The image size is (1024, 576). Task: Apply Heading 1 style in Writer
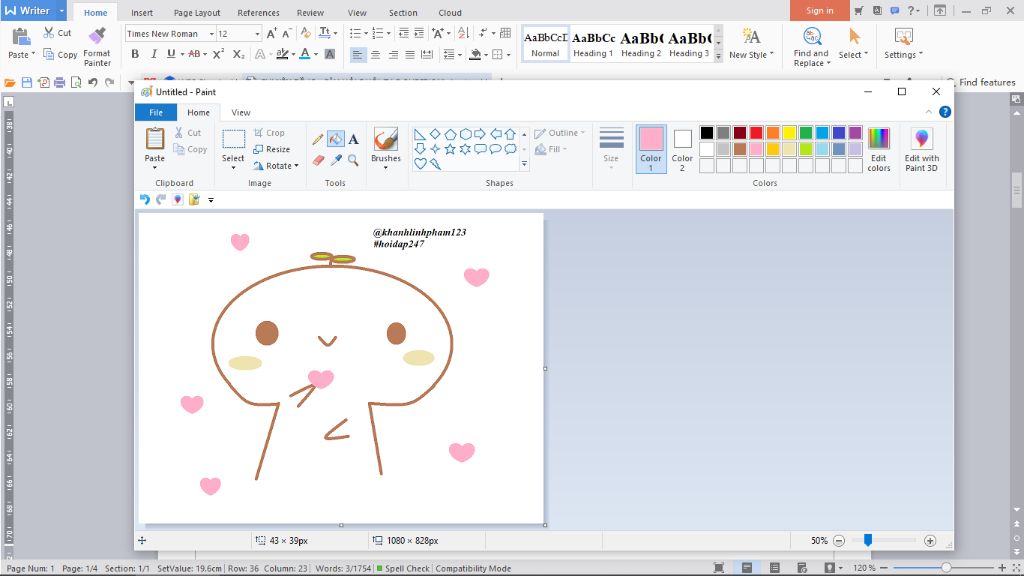point(593,44)
